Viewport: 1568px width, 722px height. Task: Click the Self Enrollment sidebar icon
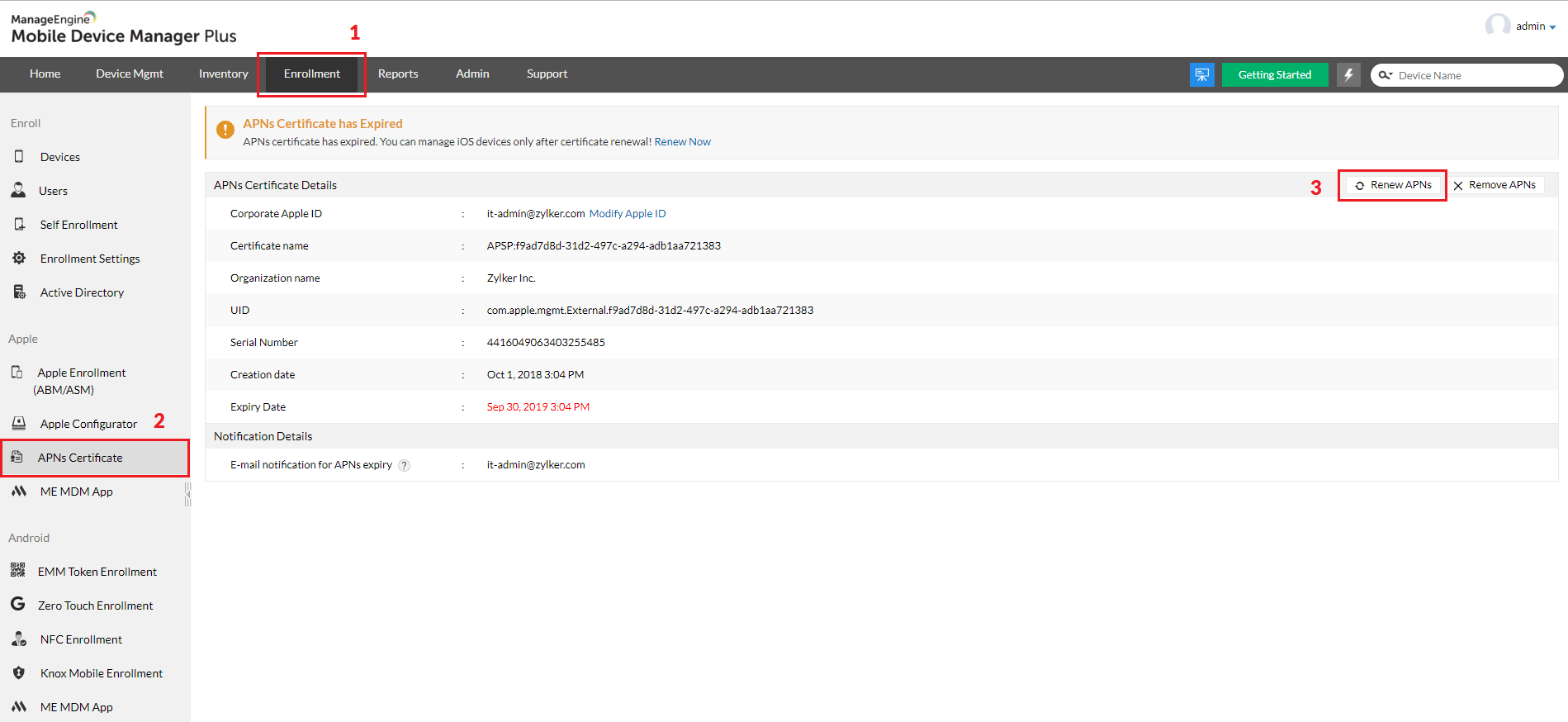pos(19,224)
